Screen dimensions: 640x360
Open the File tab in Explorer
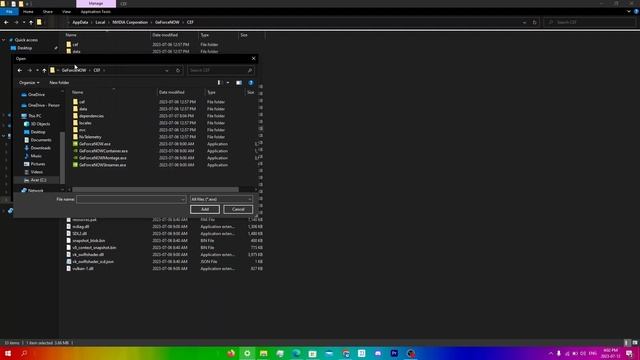tap(9, 12)
